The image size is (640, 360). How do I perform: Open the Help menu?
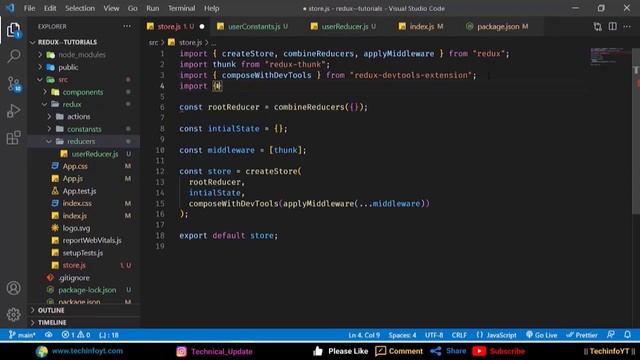211,8
